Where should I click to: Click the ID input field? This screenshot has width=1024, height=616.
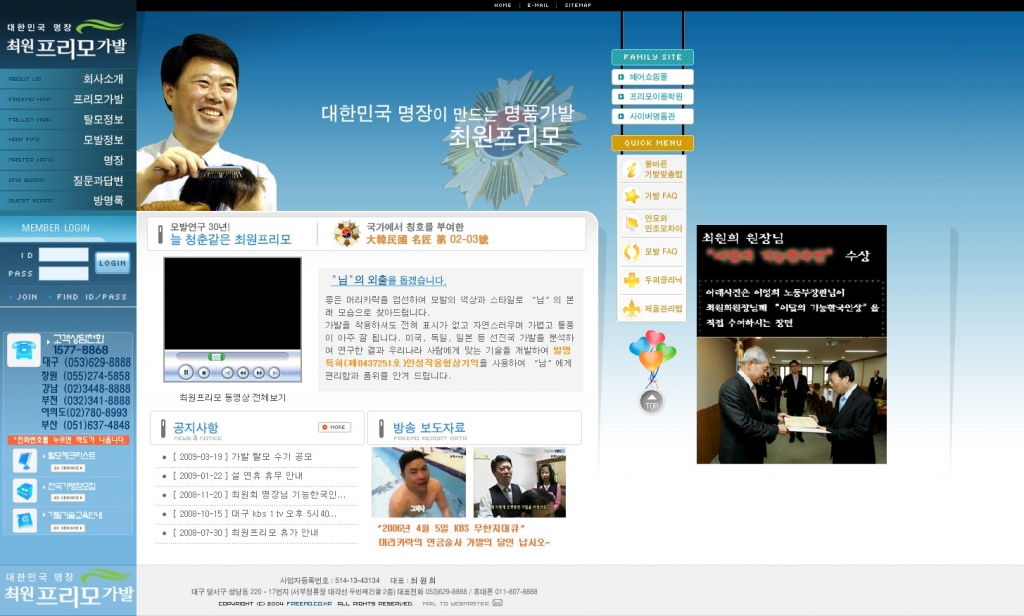[x=63, y=255]
